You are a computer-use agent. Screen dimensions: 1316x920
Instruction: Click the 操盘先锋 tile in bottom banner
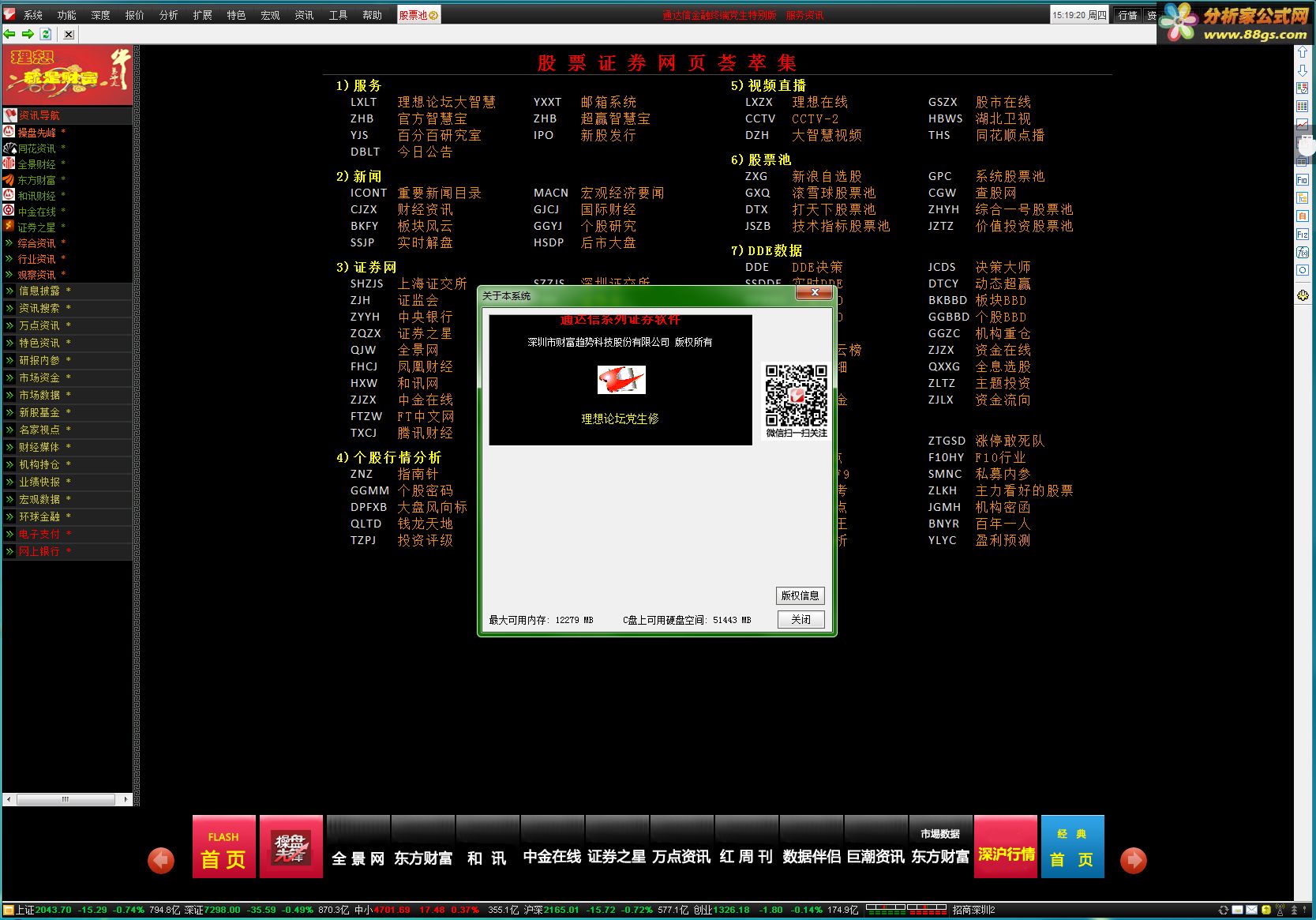[x=291, y=847]
